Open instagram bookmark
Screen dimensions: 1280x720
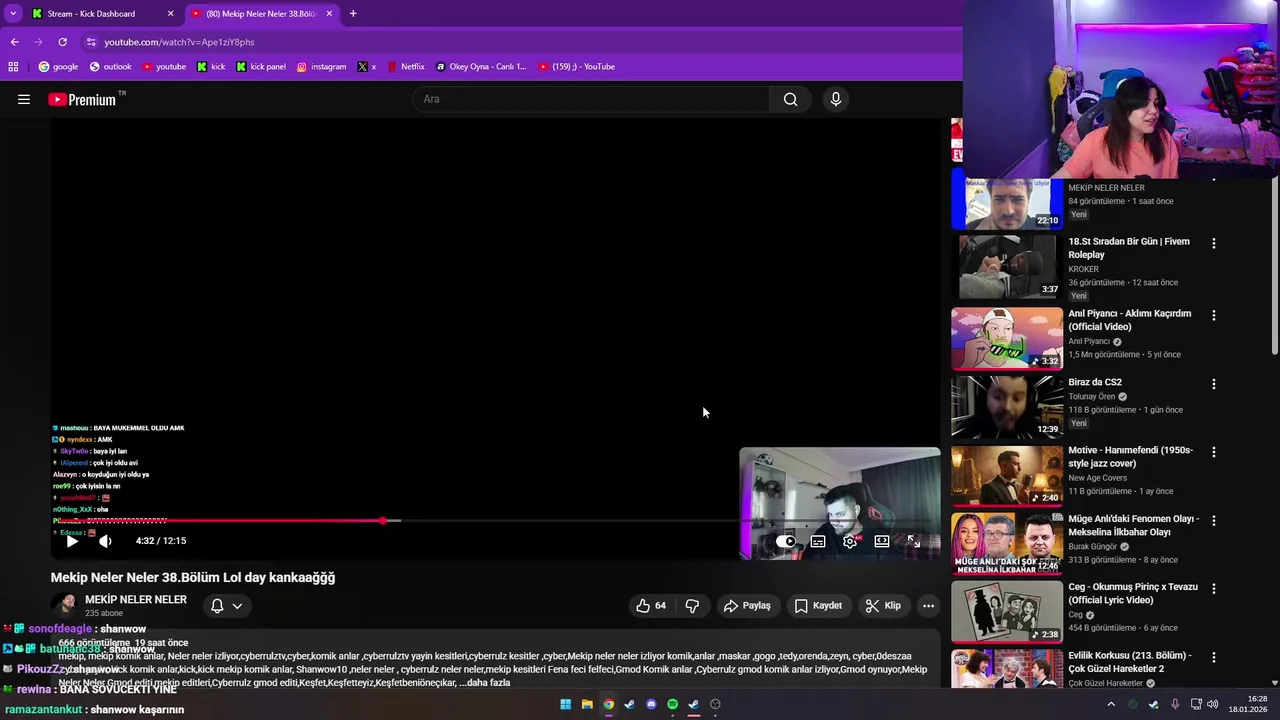click(x=321, y=67)
